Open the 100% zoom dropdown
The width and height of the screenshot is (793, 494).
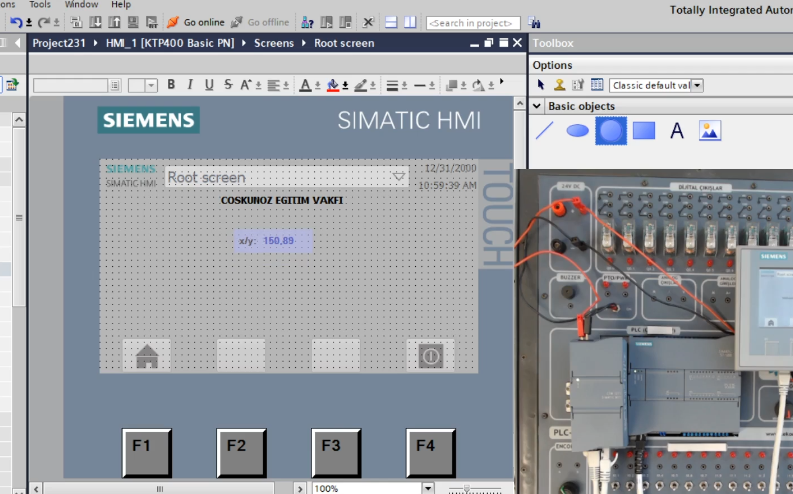pos(428,488)
